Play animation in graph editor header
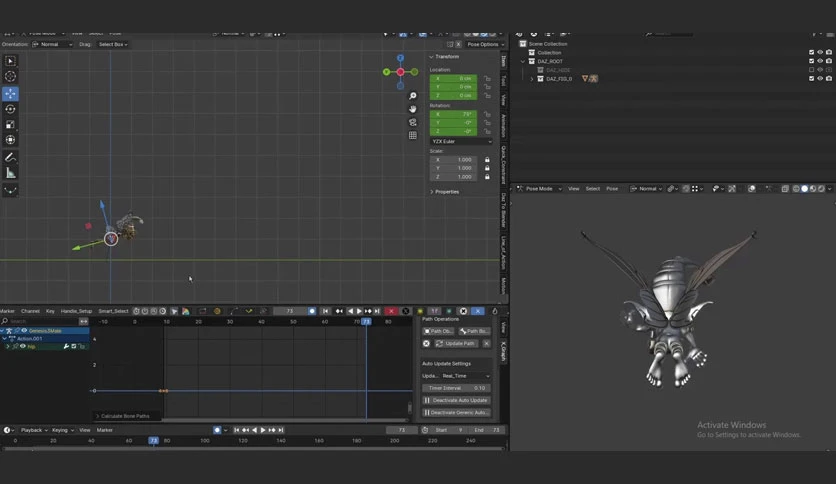836x484 pixels. click(359, 311)
